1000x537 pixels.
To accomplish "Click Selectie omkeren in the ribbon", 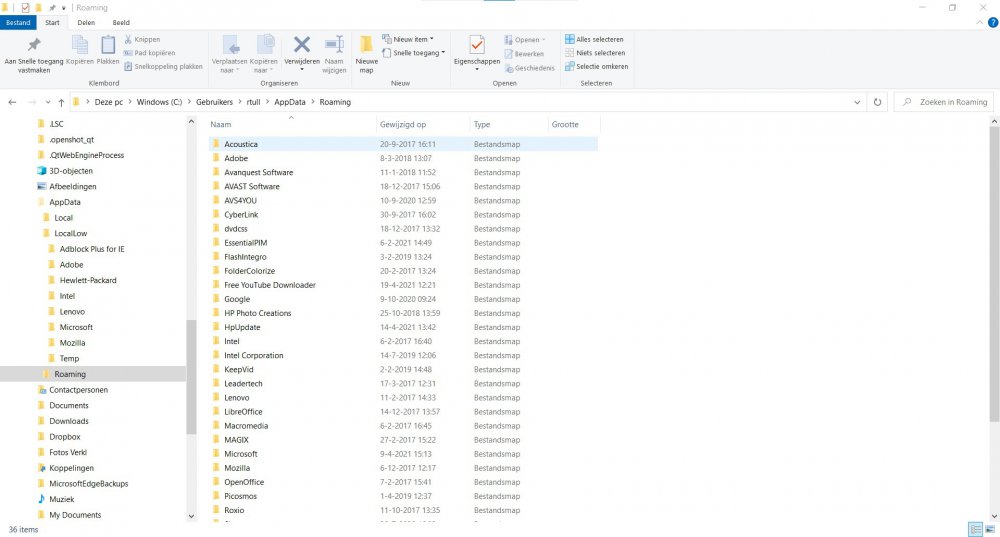I will (x=597, y=67).
